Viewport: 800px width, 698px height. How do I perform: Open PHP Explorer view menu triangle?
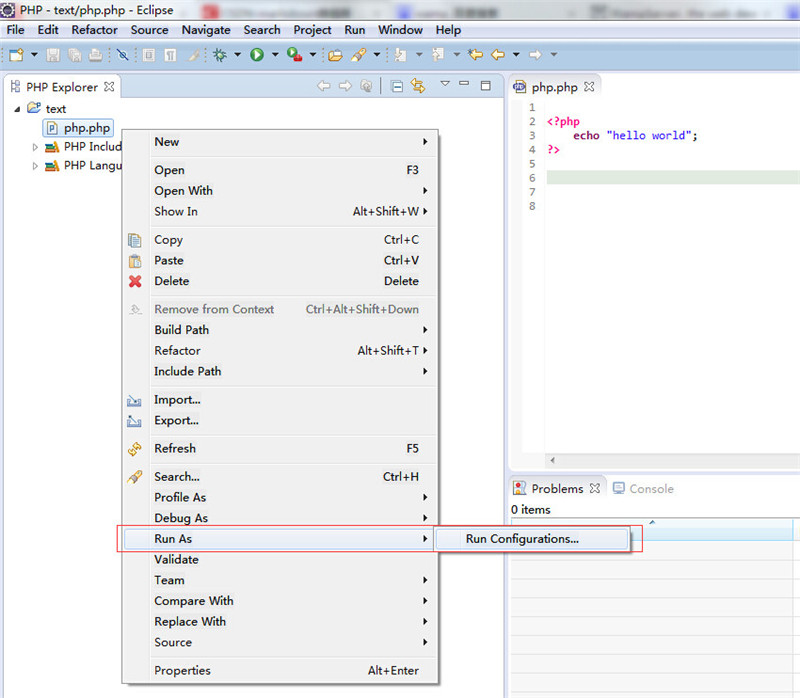pos(445,86)
